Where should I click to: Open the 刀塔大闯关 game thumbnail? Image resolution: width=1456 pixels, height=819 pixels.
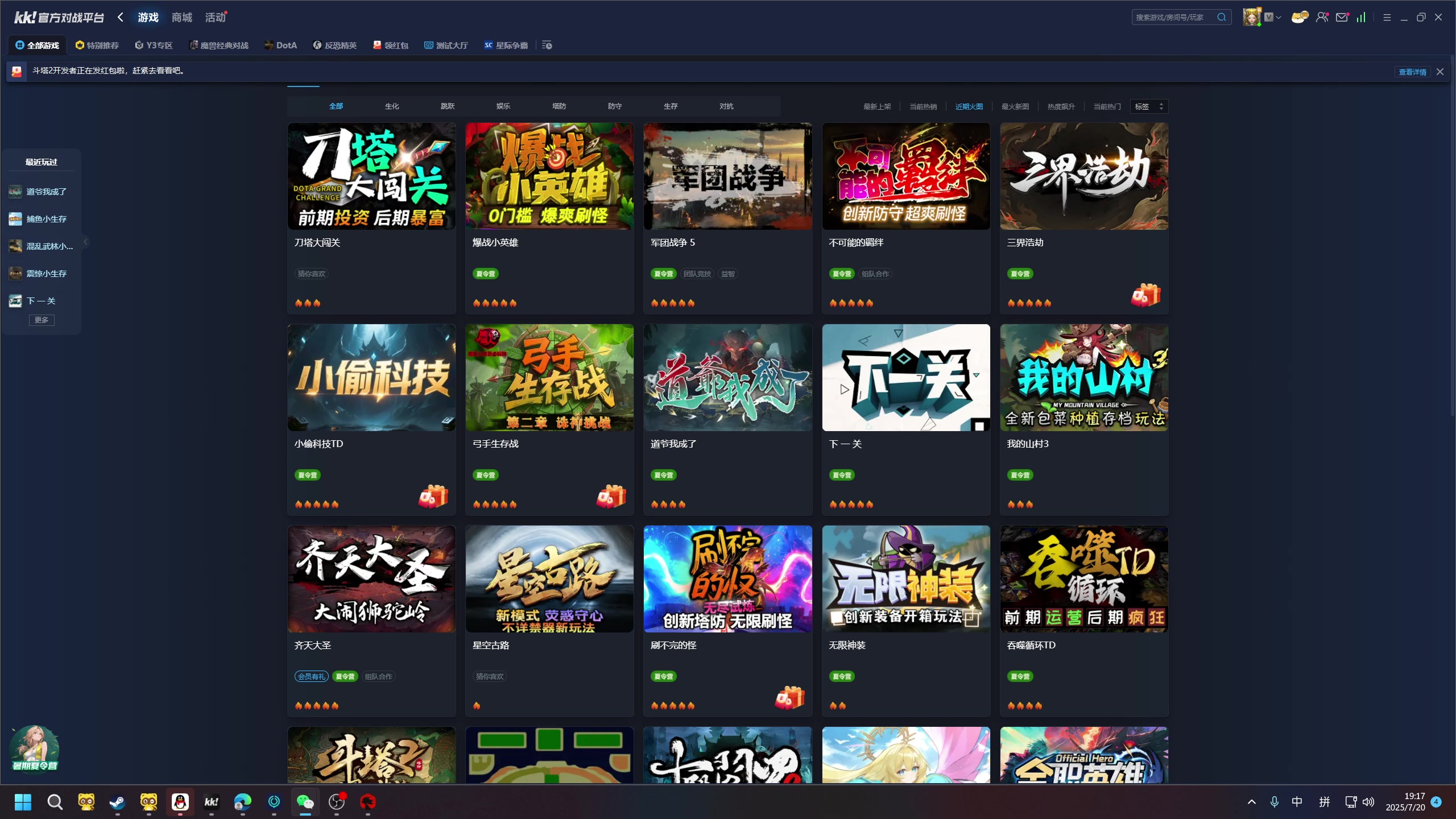click(x=371, y=176)
